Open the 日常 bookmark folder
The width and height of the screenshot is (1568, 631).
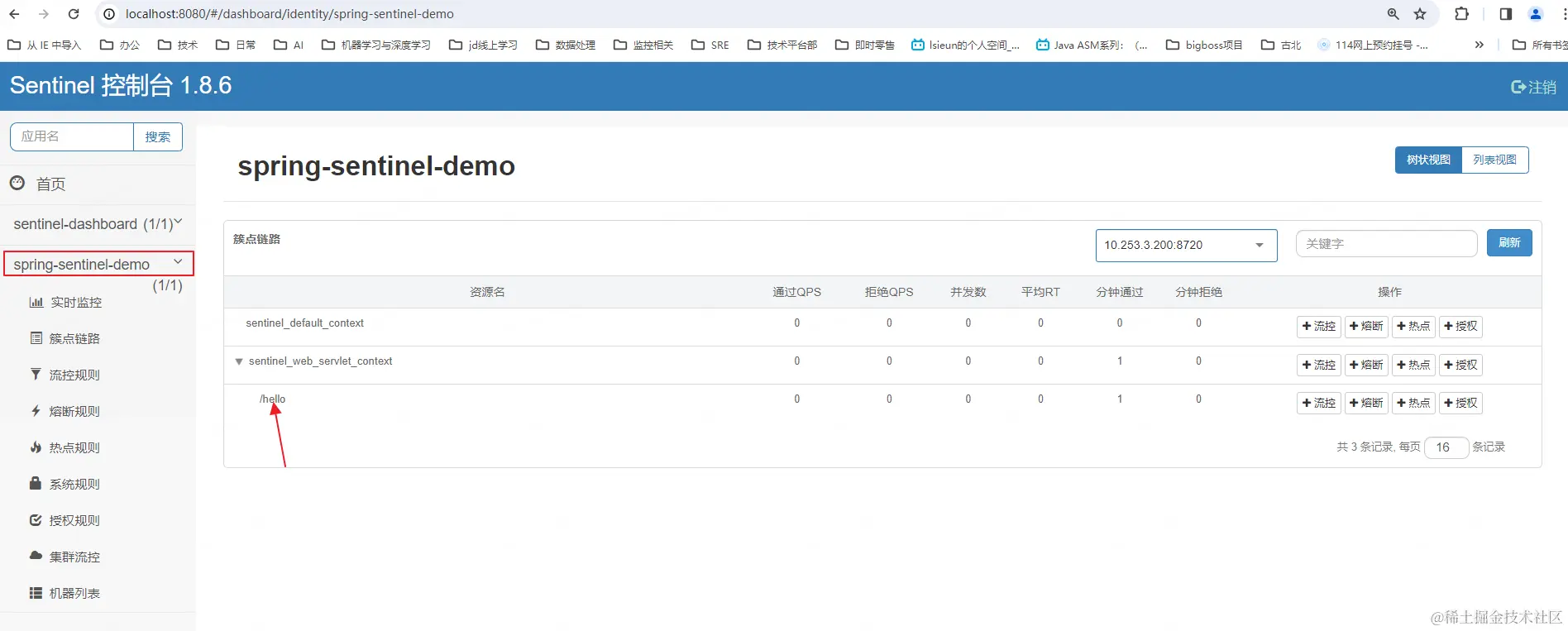point(236,45)
